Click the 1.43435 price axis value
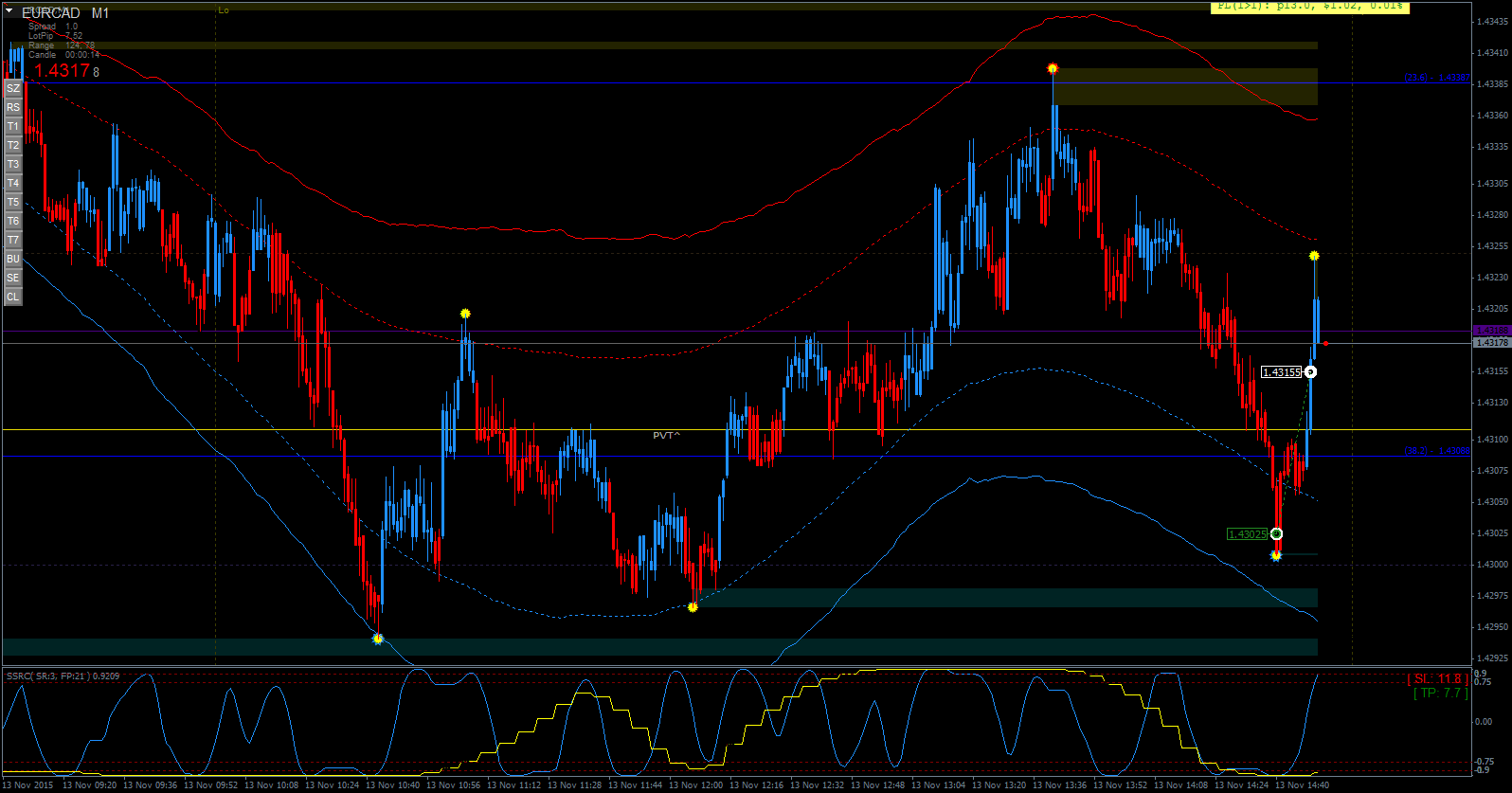1512x793 pixels. (x=1493, y=21)
